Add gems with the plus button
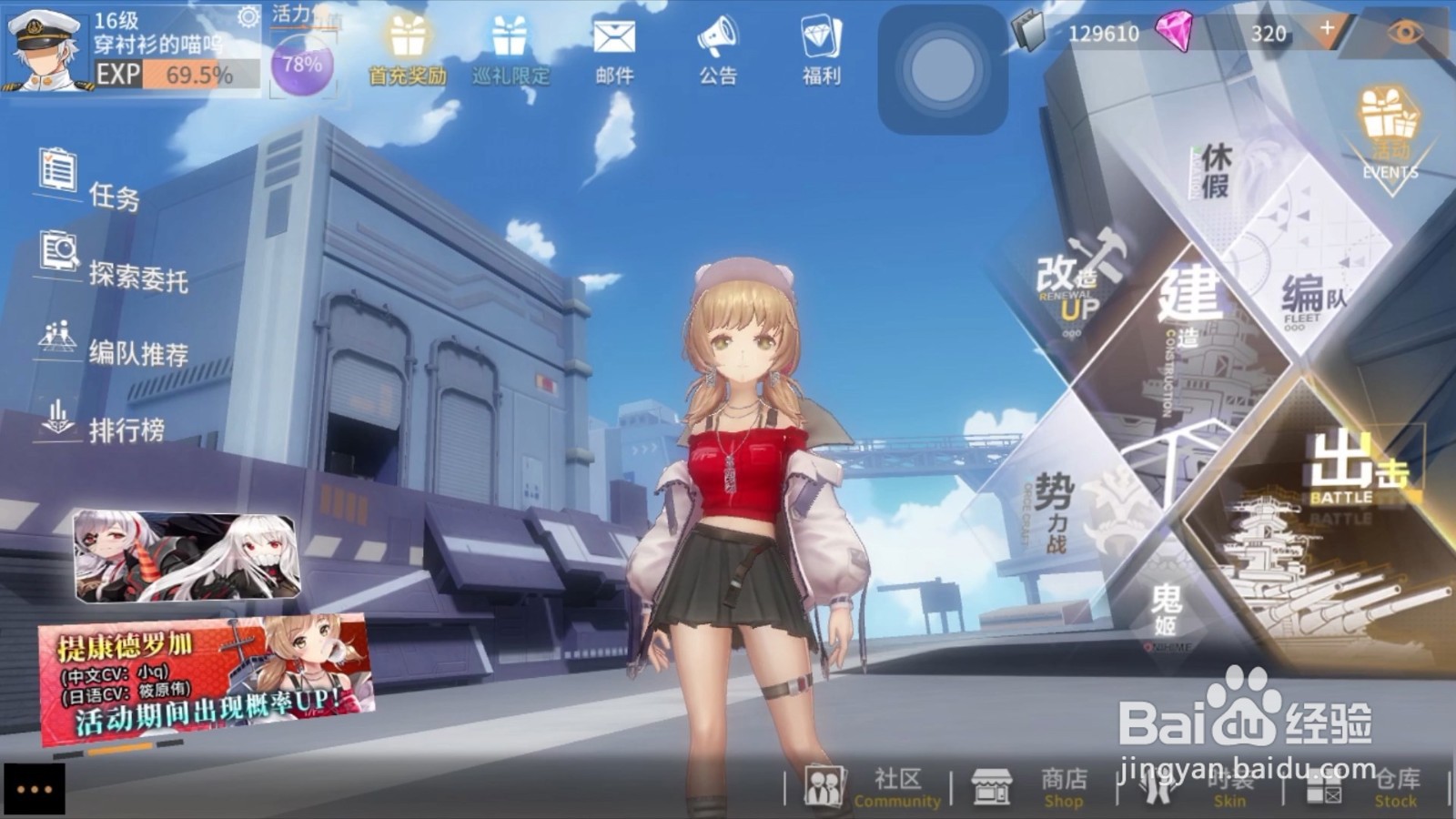1456x819 pixels. pyautogui.click(x=1327, y=28)
